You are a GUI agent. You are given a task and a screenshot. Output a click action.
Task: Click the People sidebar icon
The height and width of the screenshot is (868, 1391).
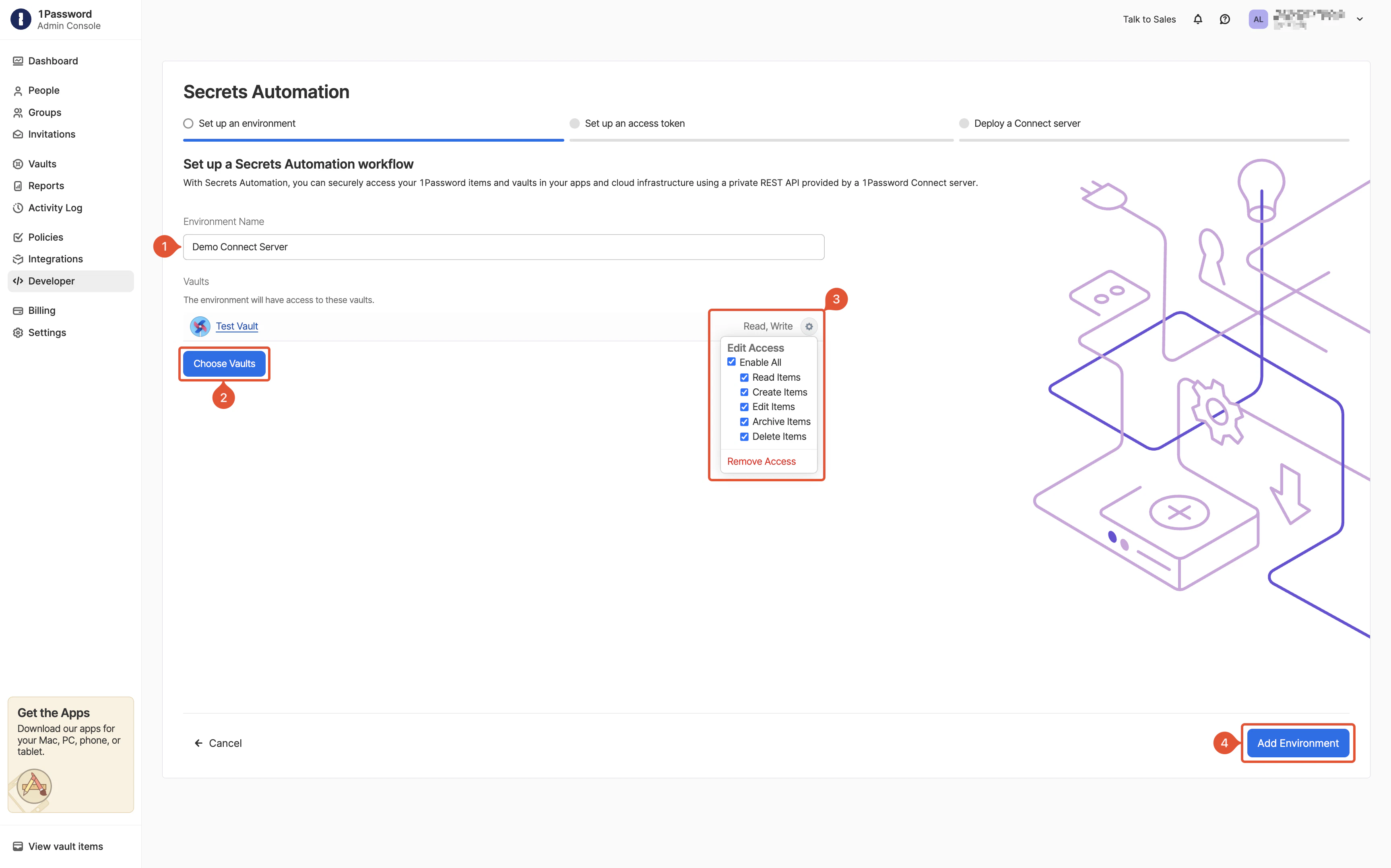coord(18,91)
